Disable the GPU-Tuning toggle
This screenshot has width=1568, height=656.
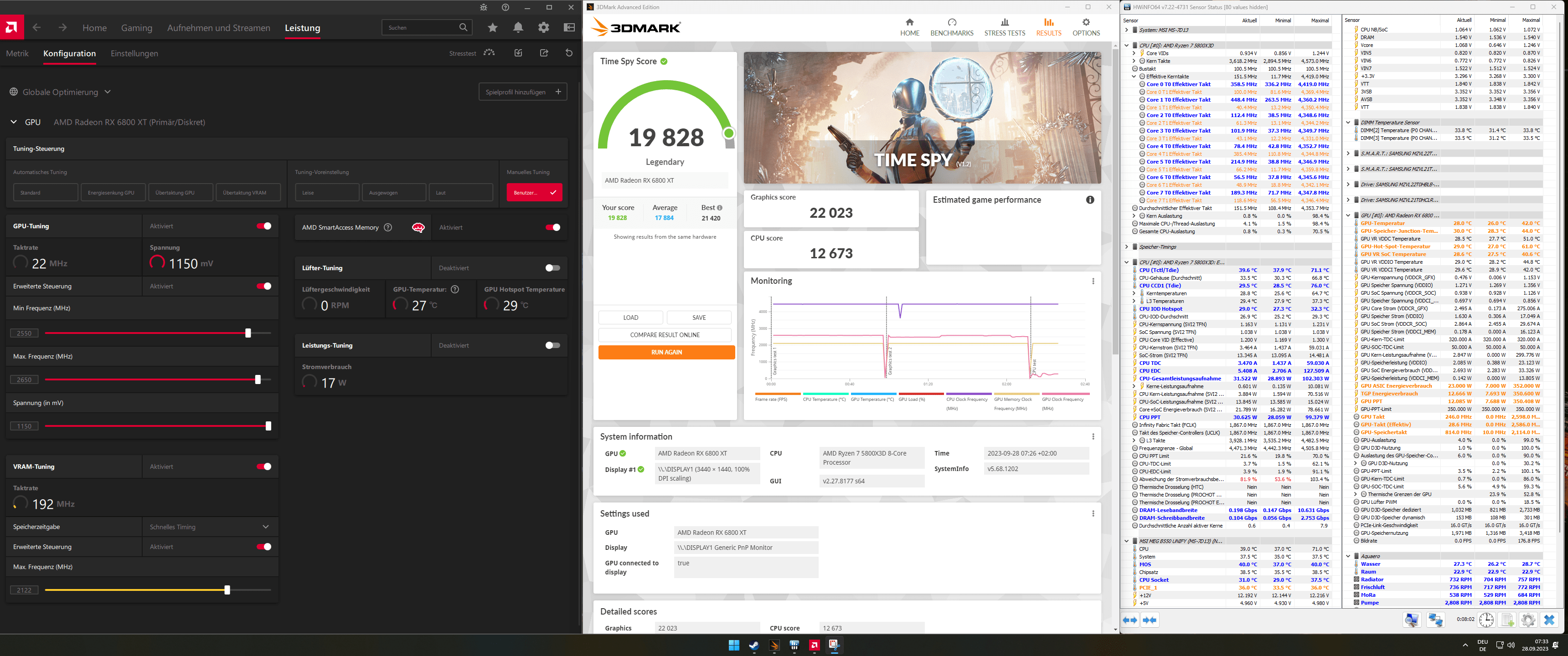click(x=263, y=226)
